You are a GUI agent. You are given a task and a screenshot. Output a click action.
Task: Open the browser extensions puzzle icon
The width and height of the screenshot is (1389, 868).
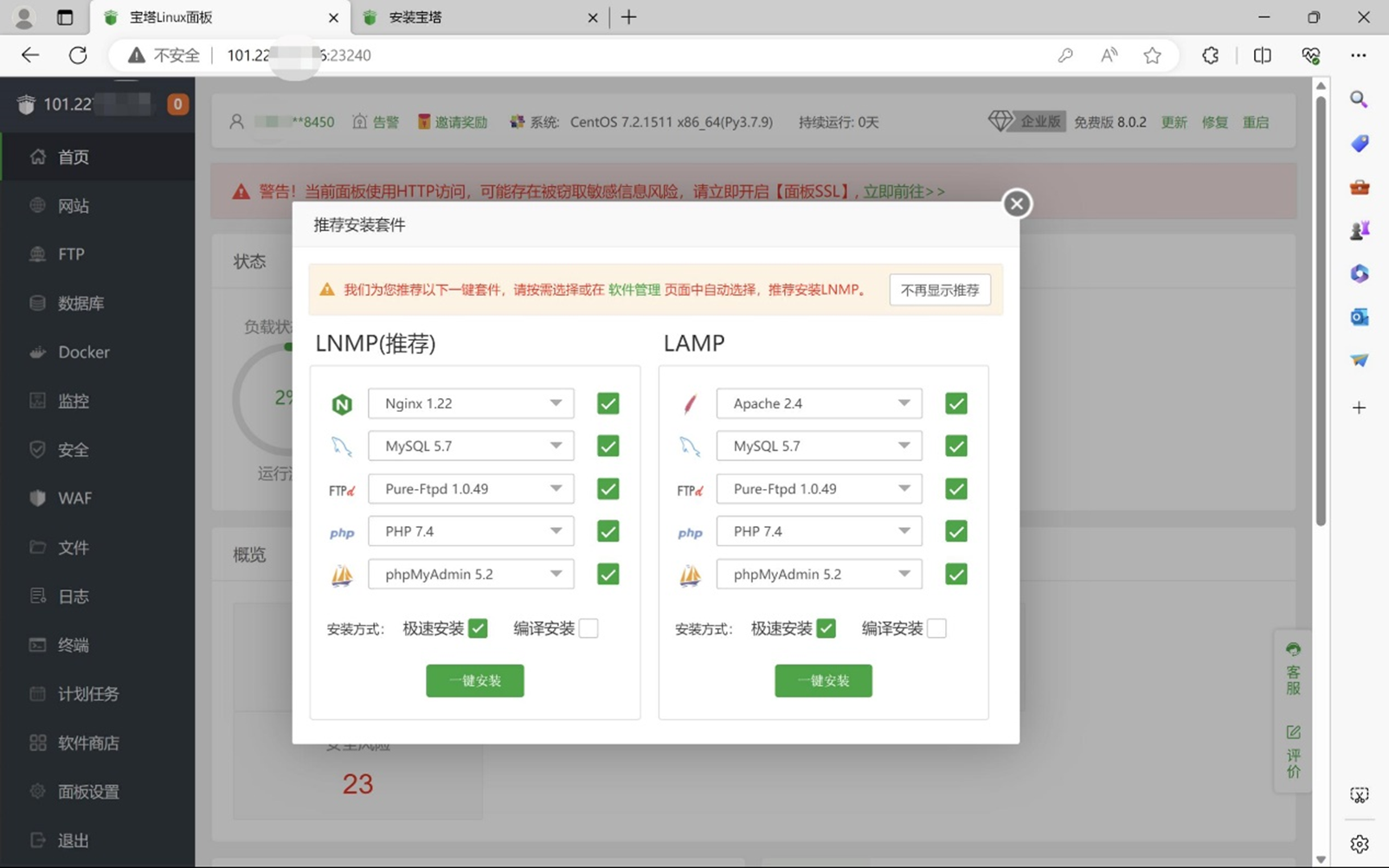click(x=1210, y=55)
